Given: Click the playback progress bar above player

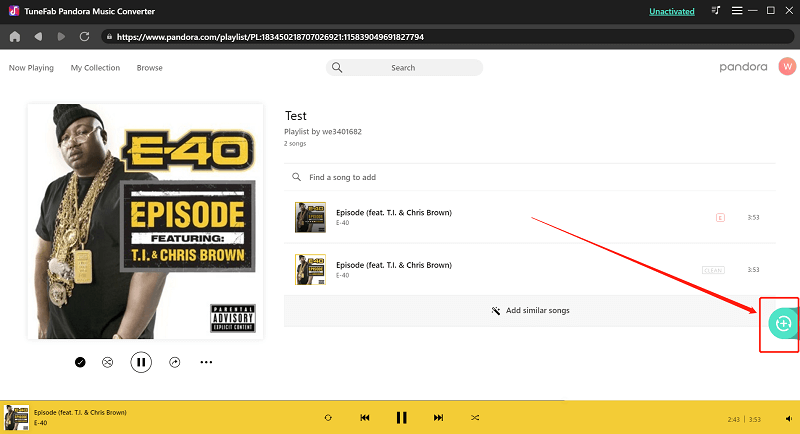Looking at the screenshot, I should (x=400, y=400).
